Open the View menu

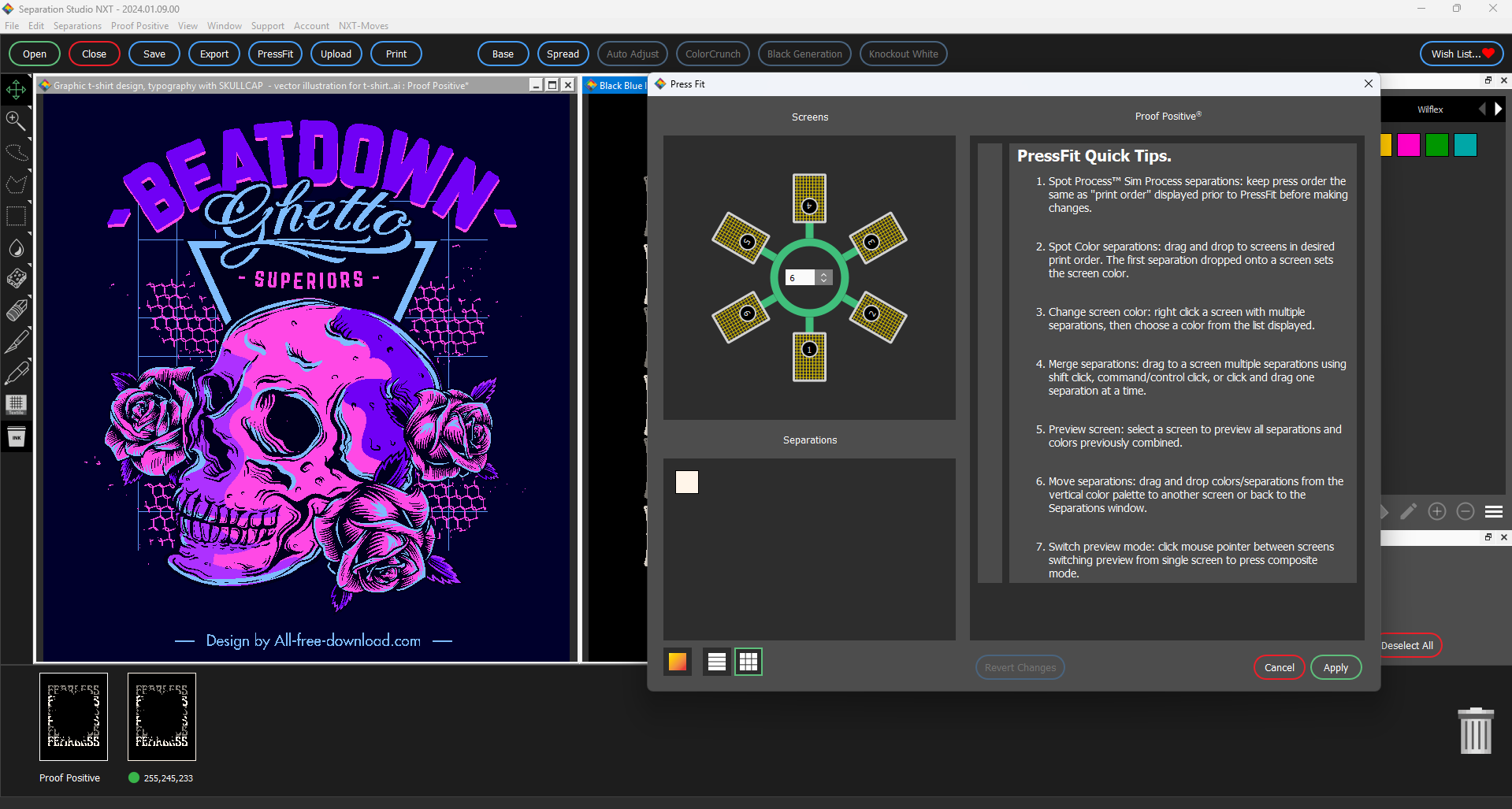188,26
